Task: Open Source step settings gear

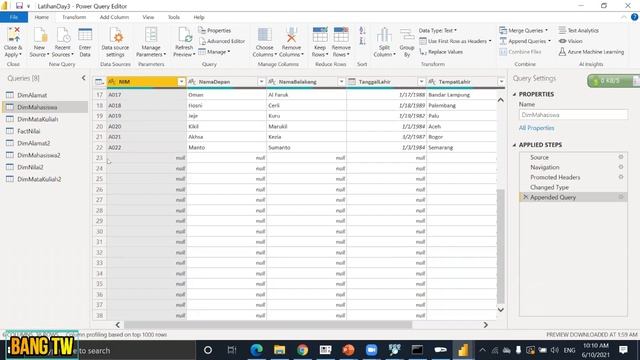Action: tap(621, 157)
